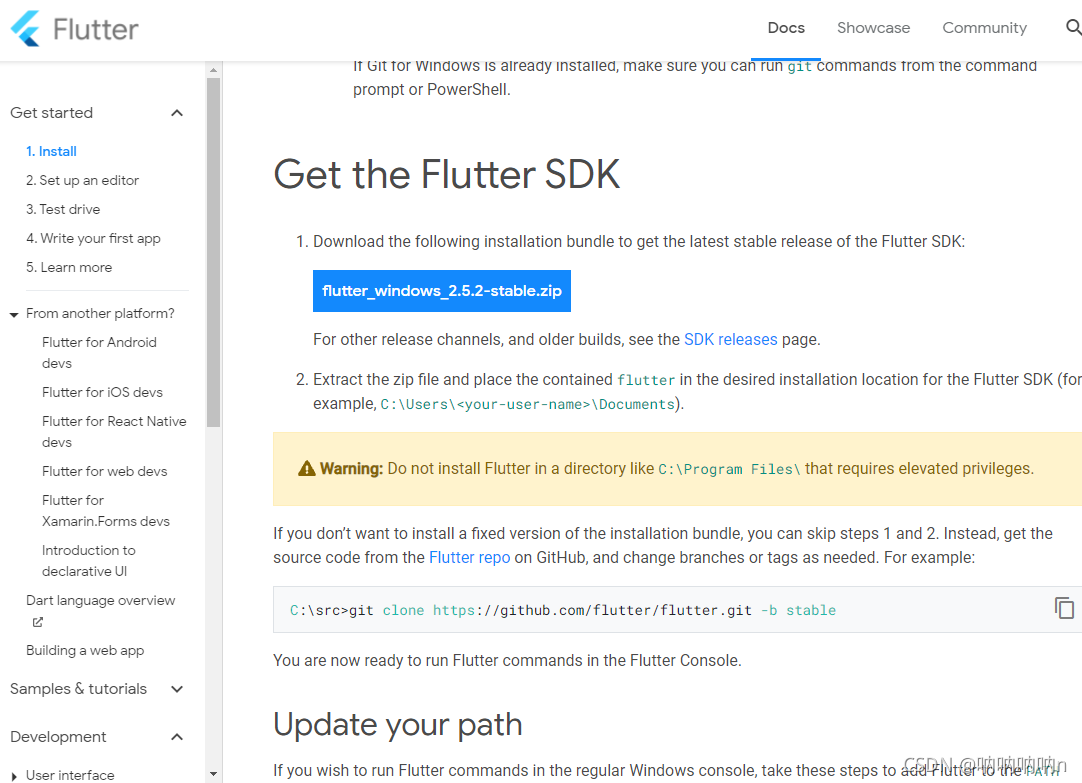Open Flutter for Xamarin.Forms devs
The width and height of the screenshot is (1082, 783).
tap(106, 511)
